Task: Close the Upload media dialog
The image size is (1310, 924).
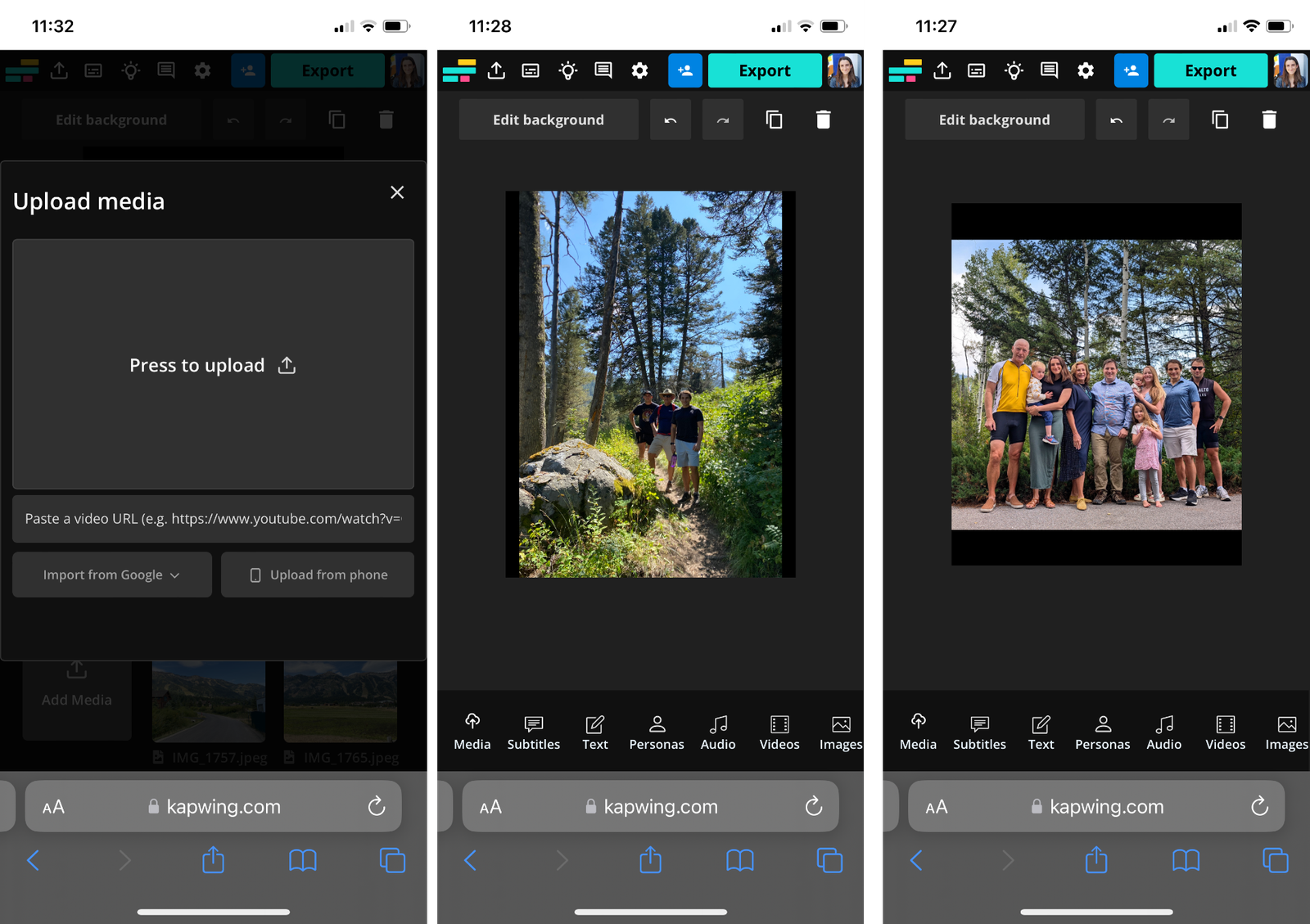Action: [x=397, y=192]
